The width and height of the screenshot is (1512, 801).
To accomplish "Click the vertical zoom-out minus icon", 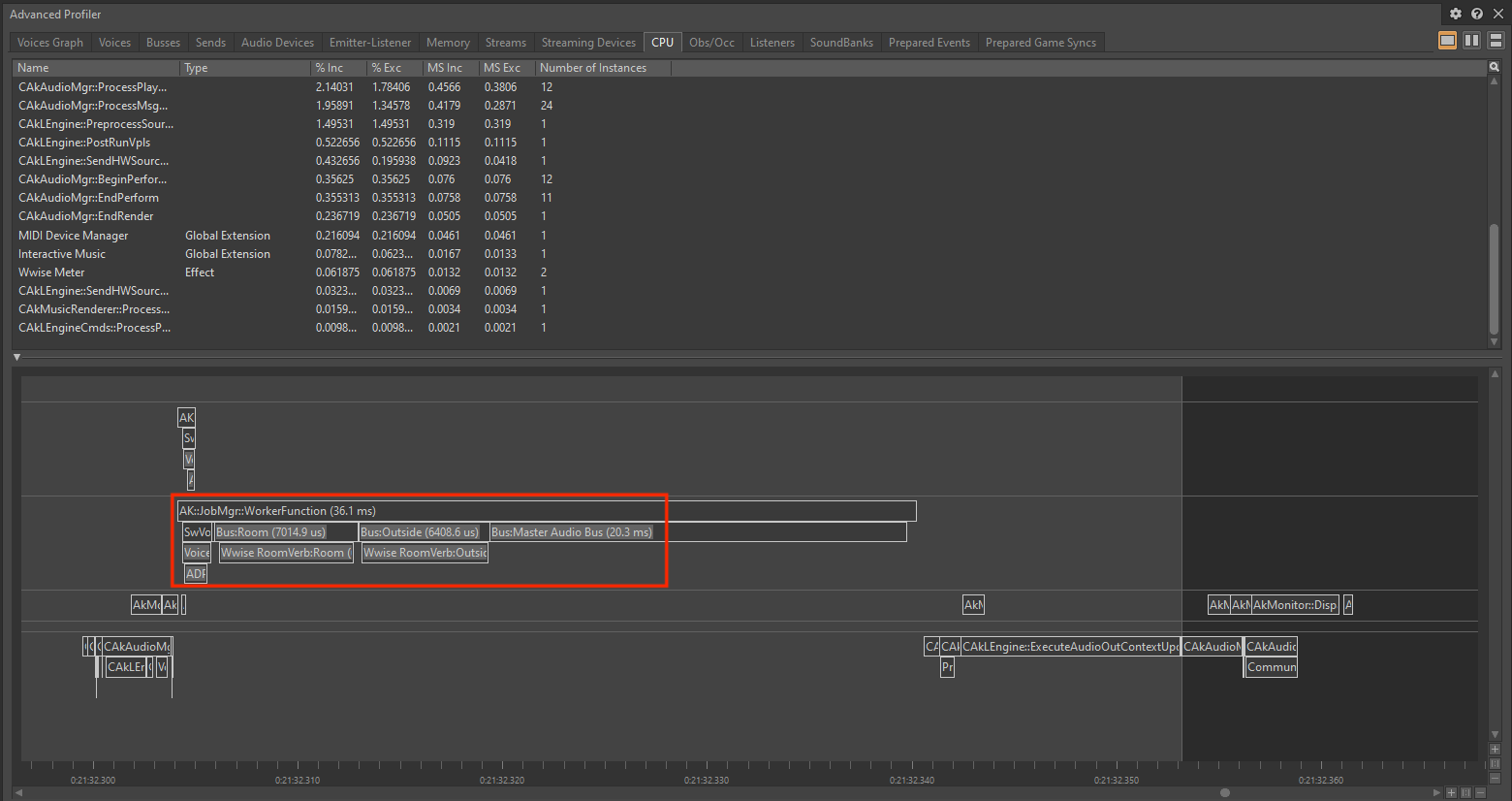I will (1496, 777).
